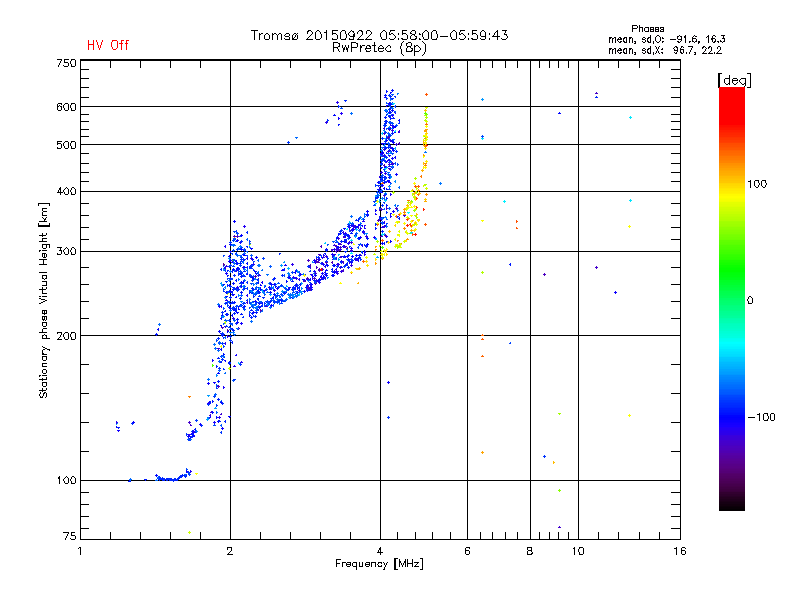The image size is (800, 600).
Task: Click the y-axis label 'Stationary phase Virtual Height [km]'
Action: 44,300
